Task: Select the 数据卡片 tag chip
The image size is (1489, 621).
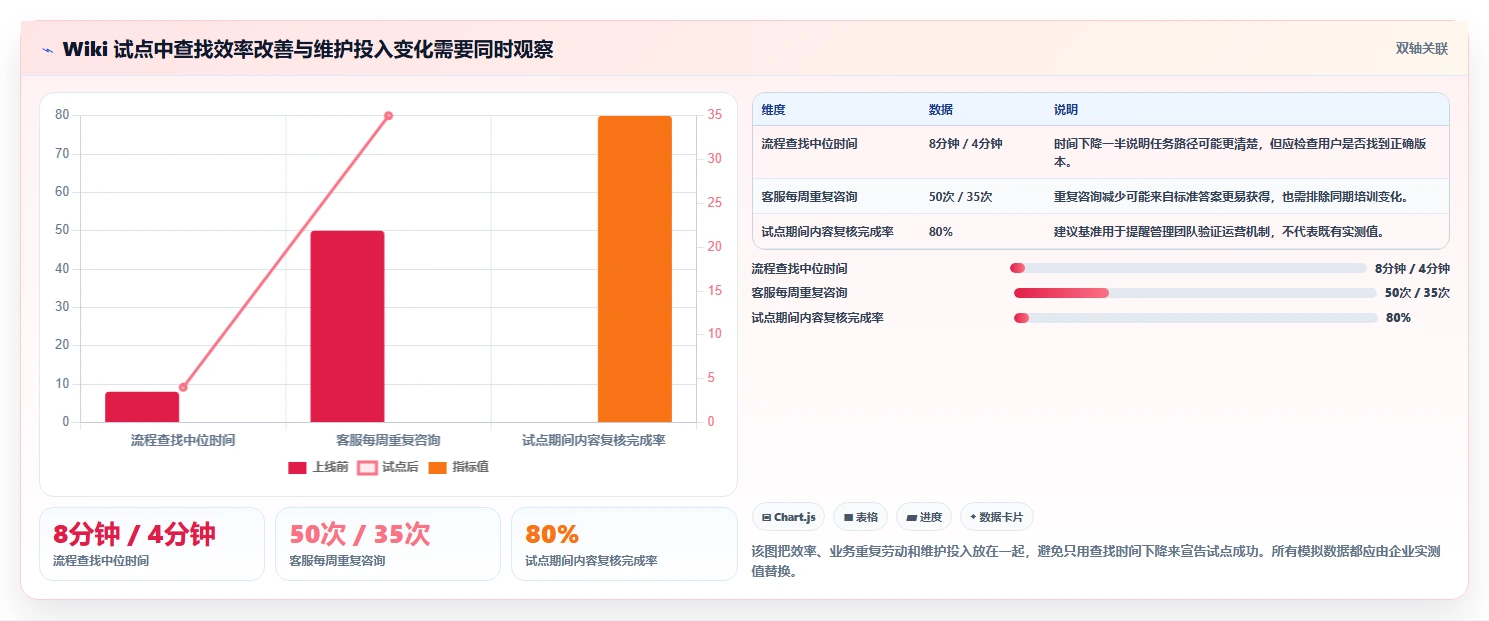Action: tap(996, 517)
